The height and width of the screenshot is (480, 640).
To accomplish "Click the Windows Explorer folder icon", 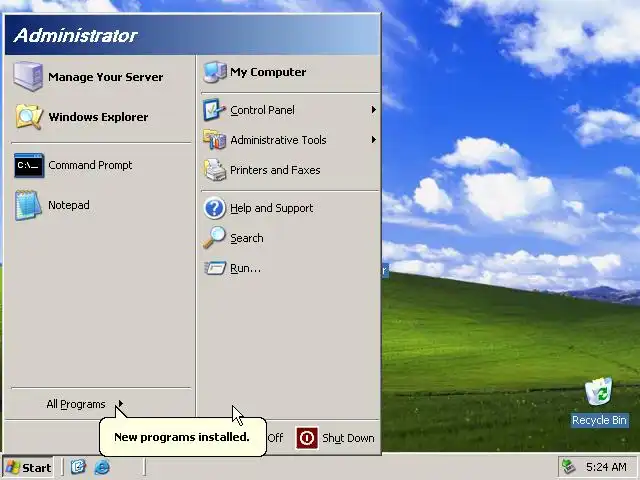I will 29,117.
